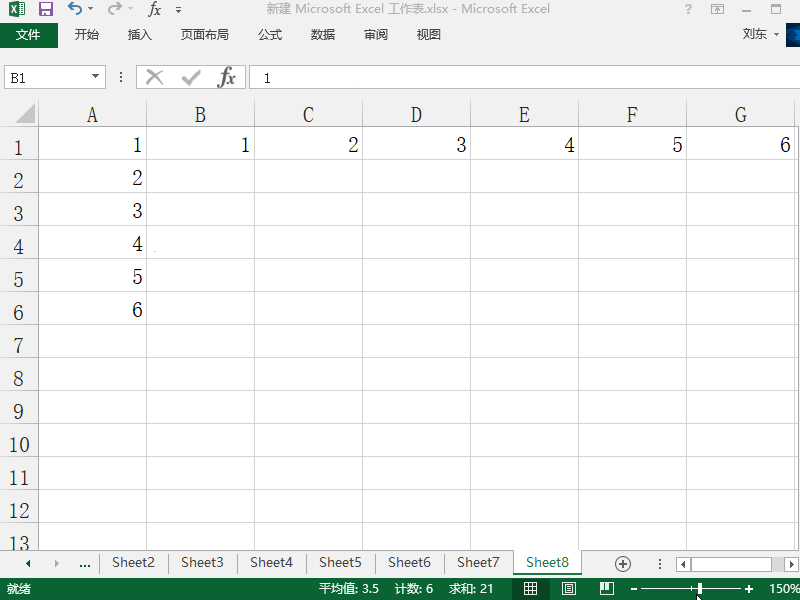Increase zoom with the plus button
Screen dimensions: 800x600
748,588
